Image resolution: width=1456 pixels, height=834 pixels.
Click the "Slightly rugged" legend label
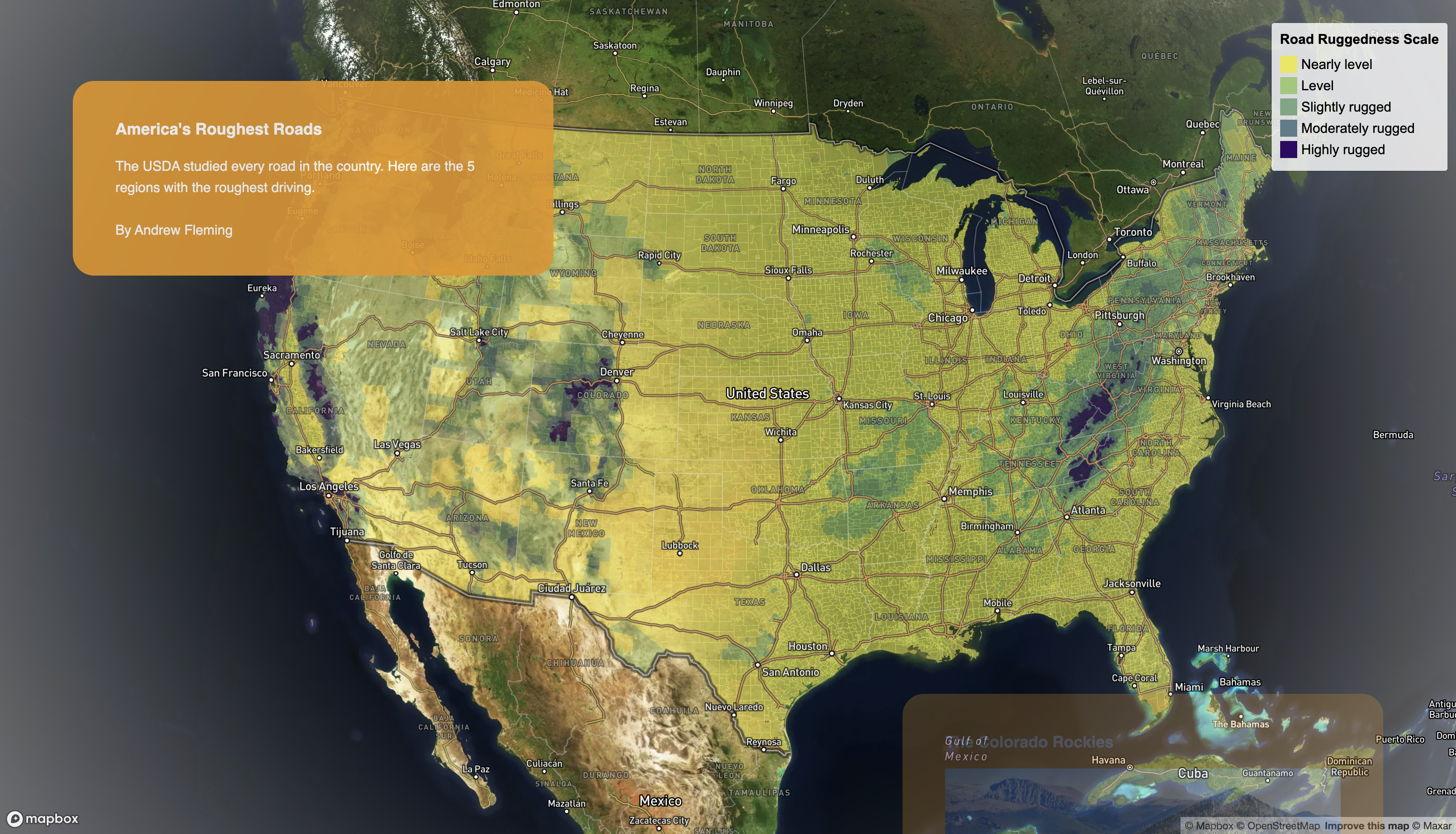(x=1346, y=107)
